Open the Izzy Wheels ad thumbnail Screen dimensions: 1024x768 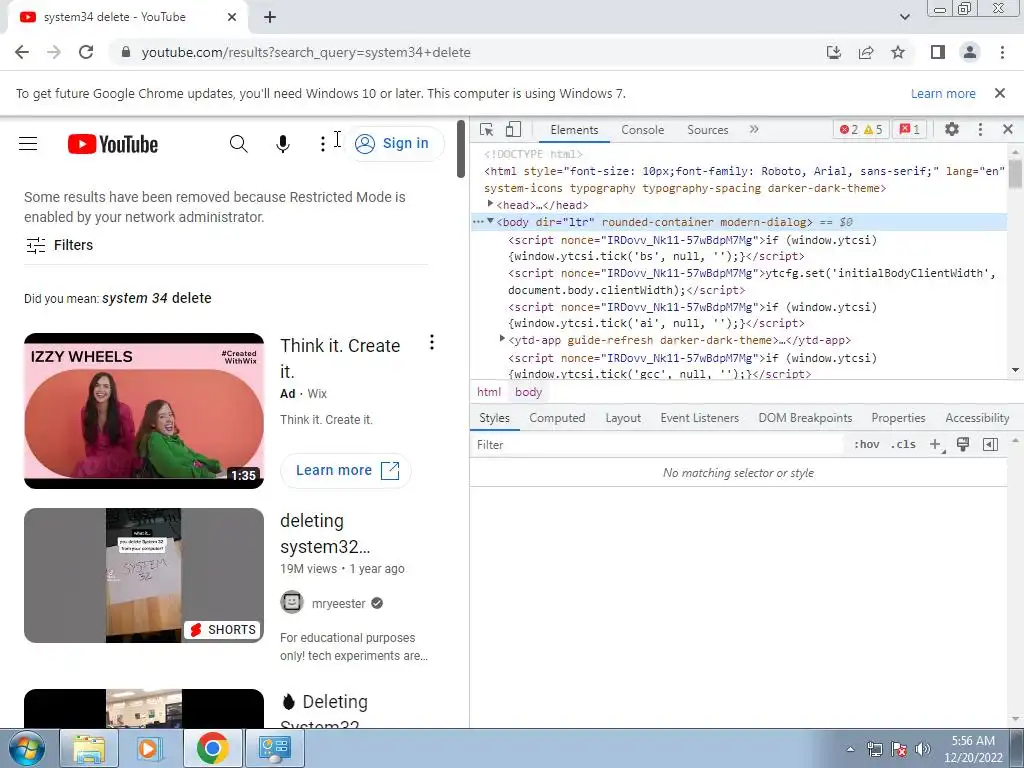(x=144, y=411)
